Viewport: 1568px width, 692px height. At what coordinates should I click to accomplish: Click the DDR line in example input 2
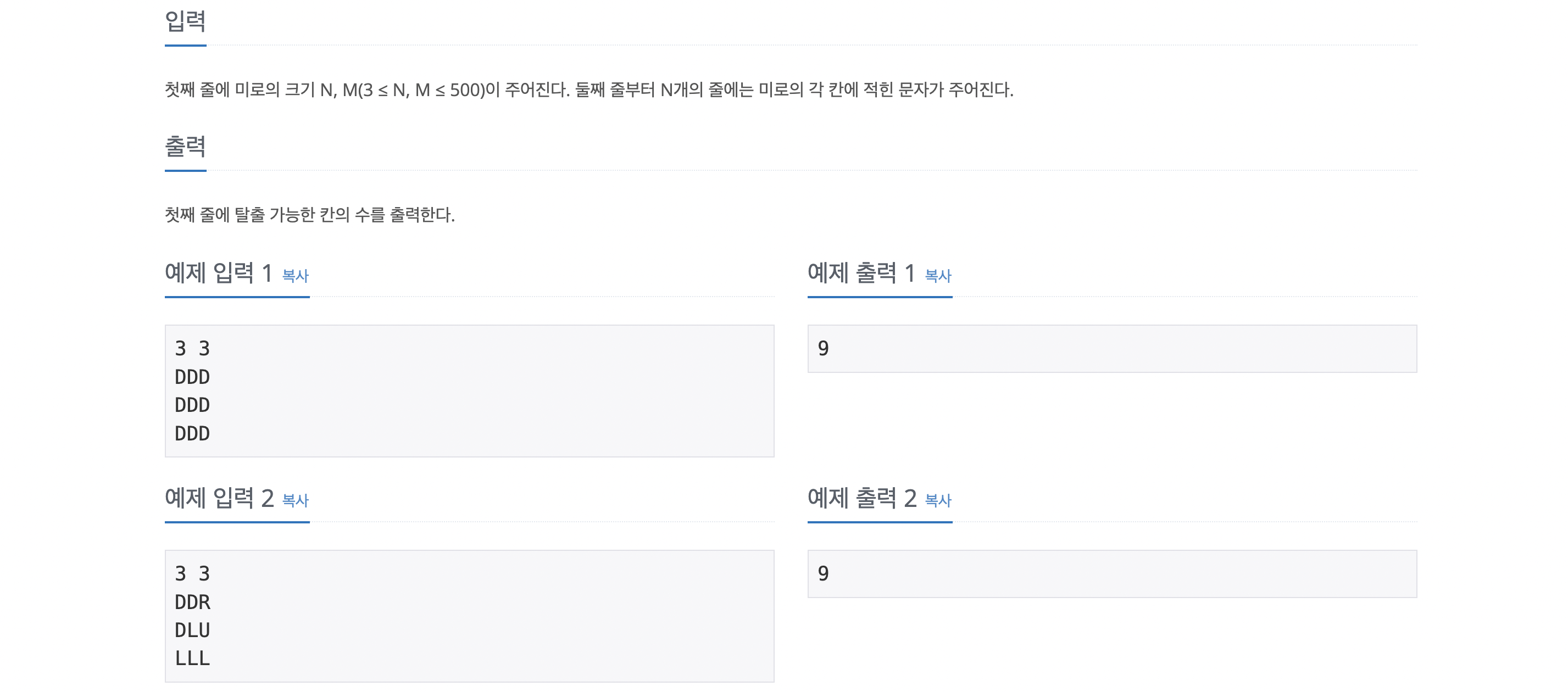tap(192, 602)
